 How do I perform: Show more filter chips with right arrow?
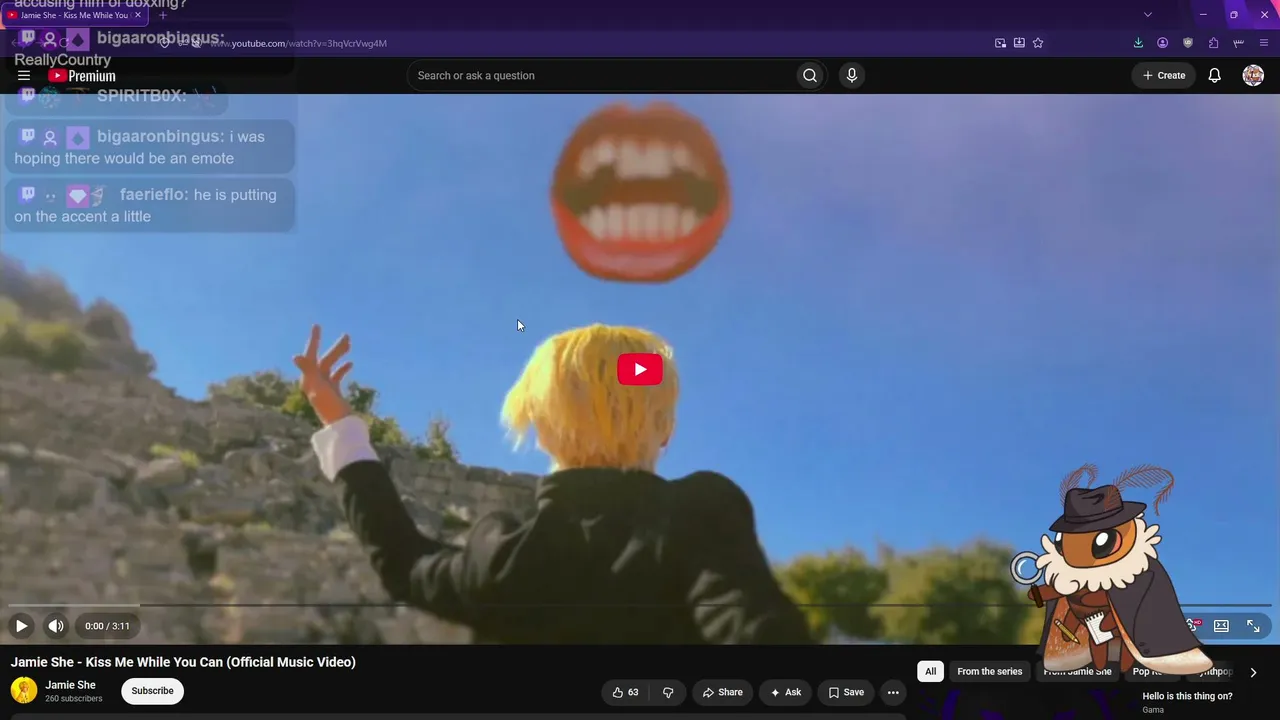[1253, 672]
